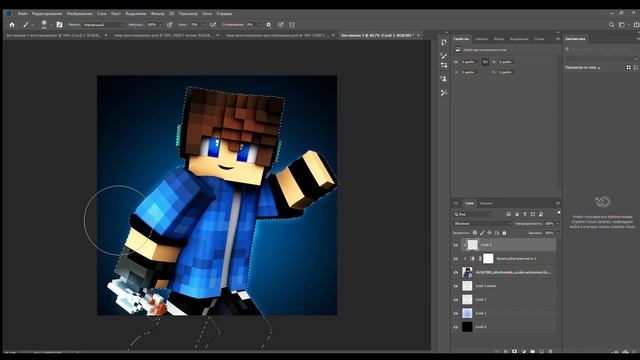Open the Изображение menu
The height and width of the screenshot is (360, 640).
coord(80,13)
